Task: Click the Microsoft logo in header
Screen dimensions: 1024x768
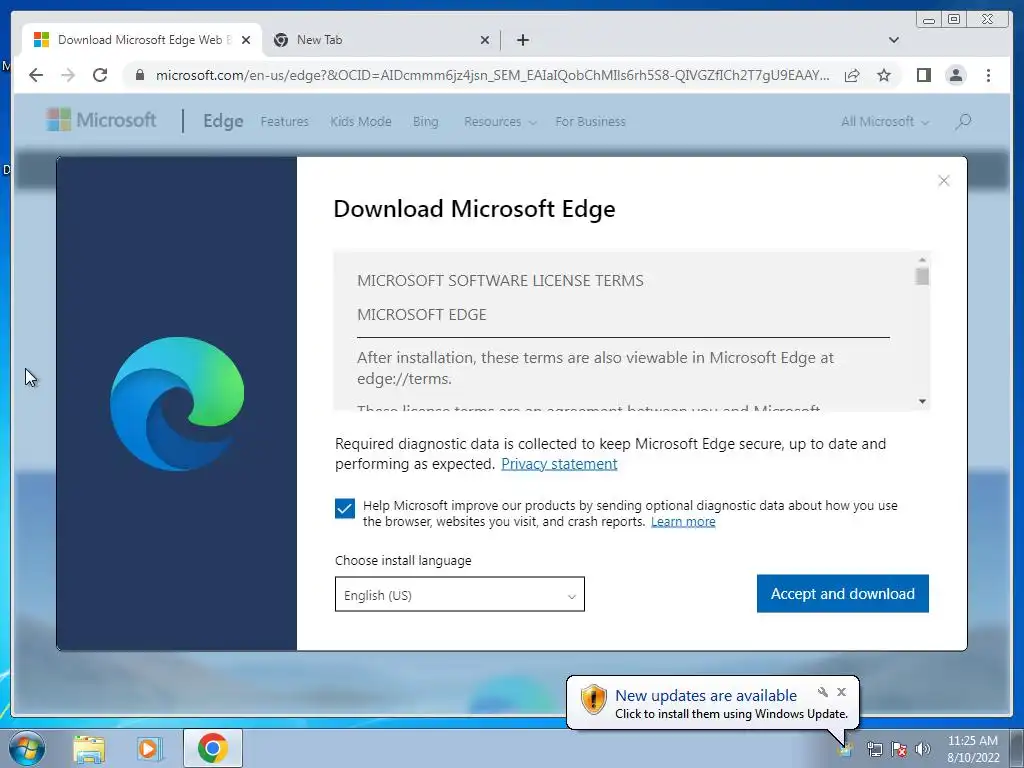Action: [x=101, y=120]
